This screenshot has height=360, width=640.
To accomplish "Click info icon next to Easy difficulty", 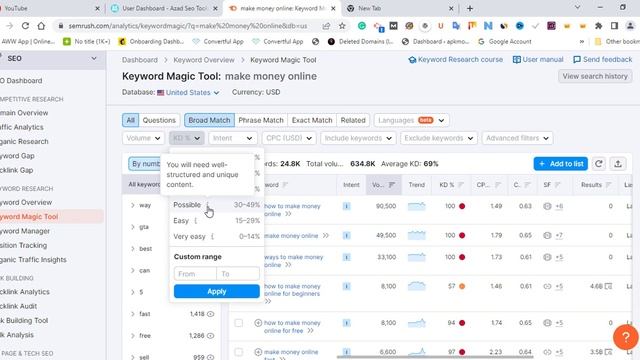I will point(196,221).
